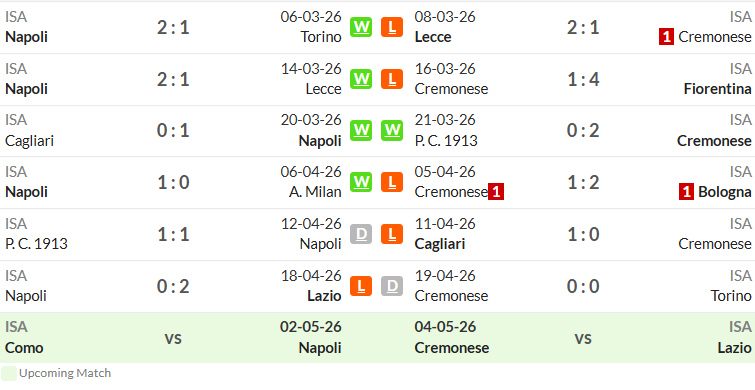755x390 pixels.
Task: Click the orange L badge next to Lazio 18-04-26
Action: coord(361,286)
